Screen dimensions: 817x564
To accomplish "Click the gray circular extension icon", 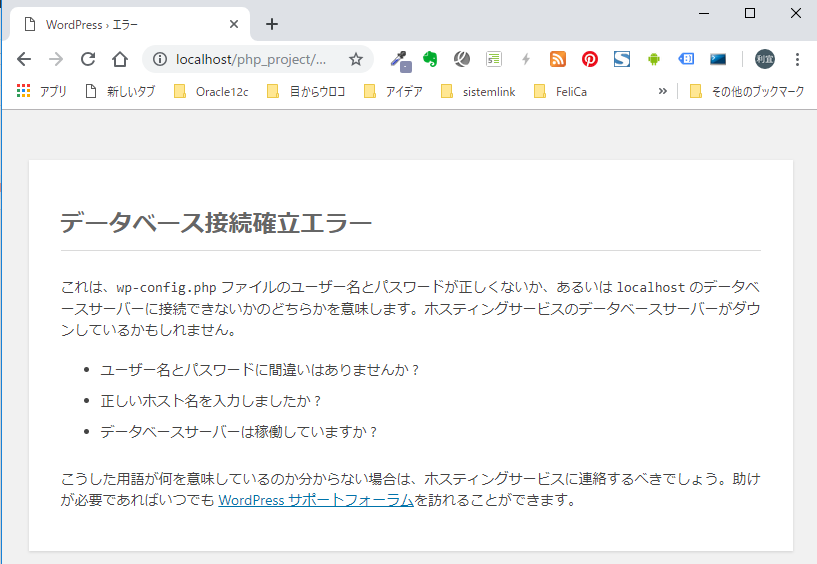I will coord(462,59).
